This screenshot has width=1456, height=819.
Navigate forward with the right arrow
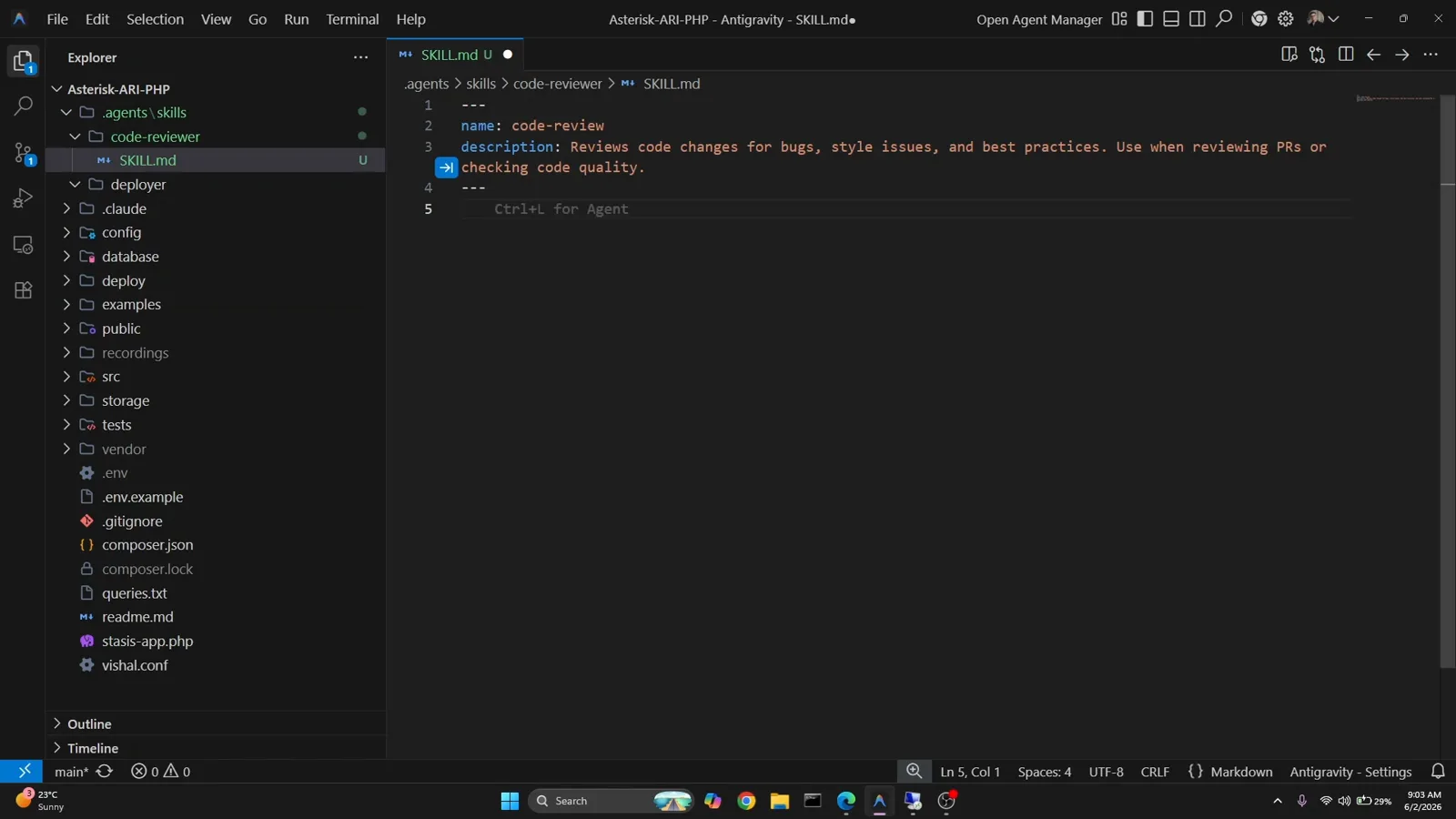(x=1402, y=55)
